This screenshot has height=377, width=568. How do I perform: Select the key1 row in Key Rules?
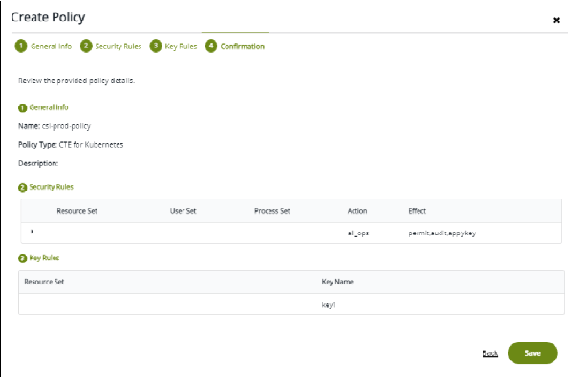(x=291, y=304)
